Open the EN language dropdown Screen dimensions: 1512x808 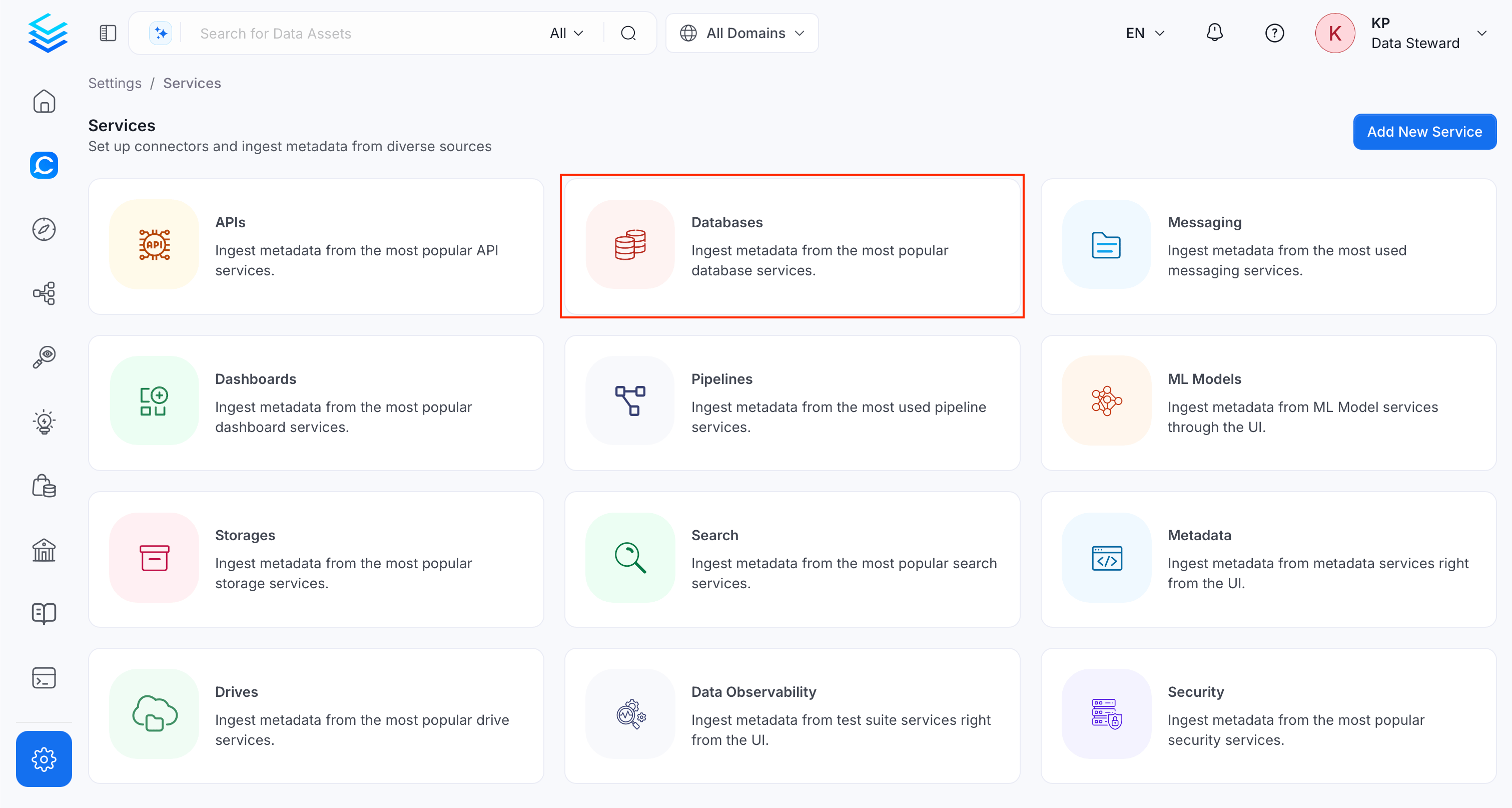(1145, 33)
